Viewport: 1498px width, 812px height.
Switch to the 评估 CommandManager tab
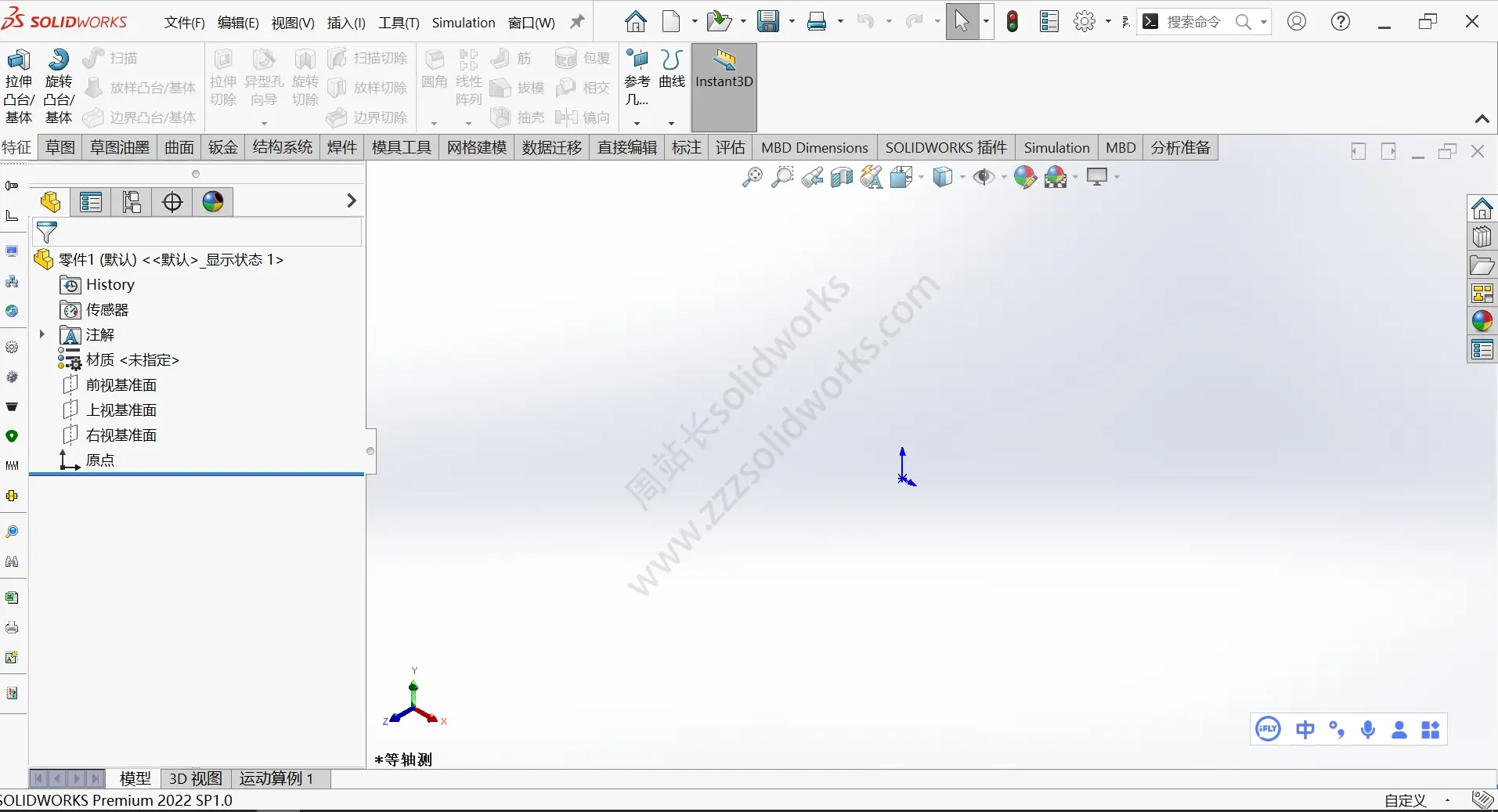tap(730, 147)
